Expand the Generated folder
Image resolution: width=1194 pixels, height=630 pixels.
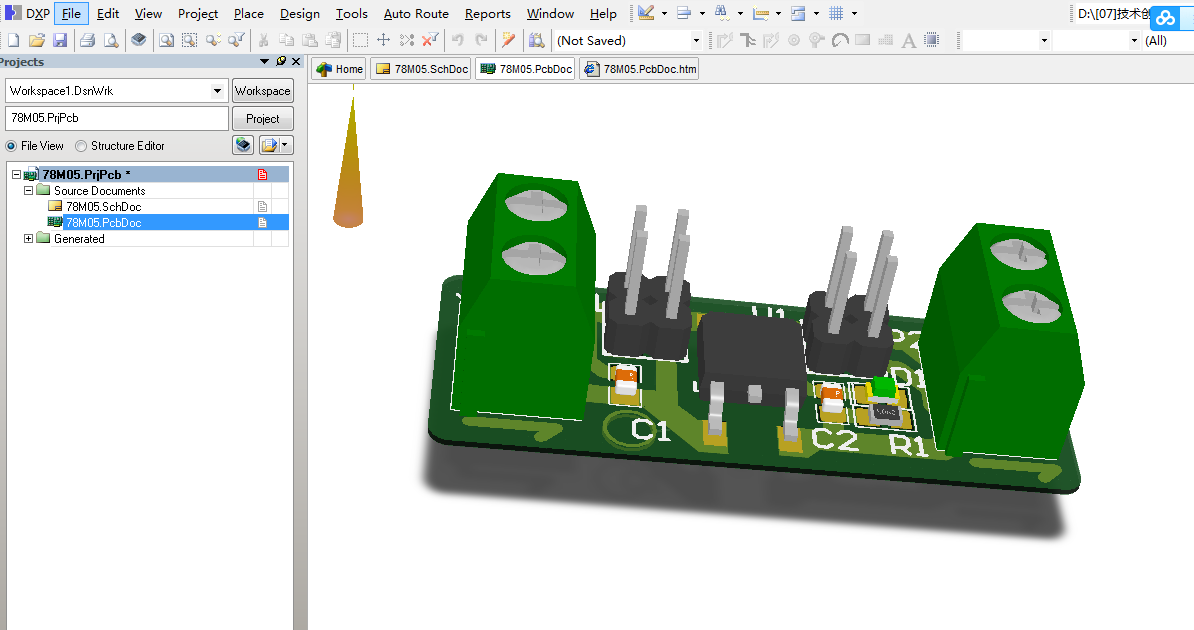28,238
